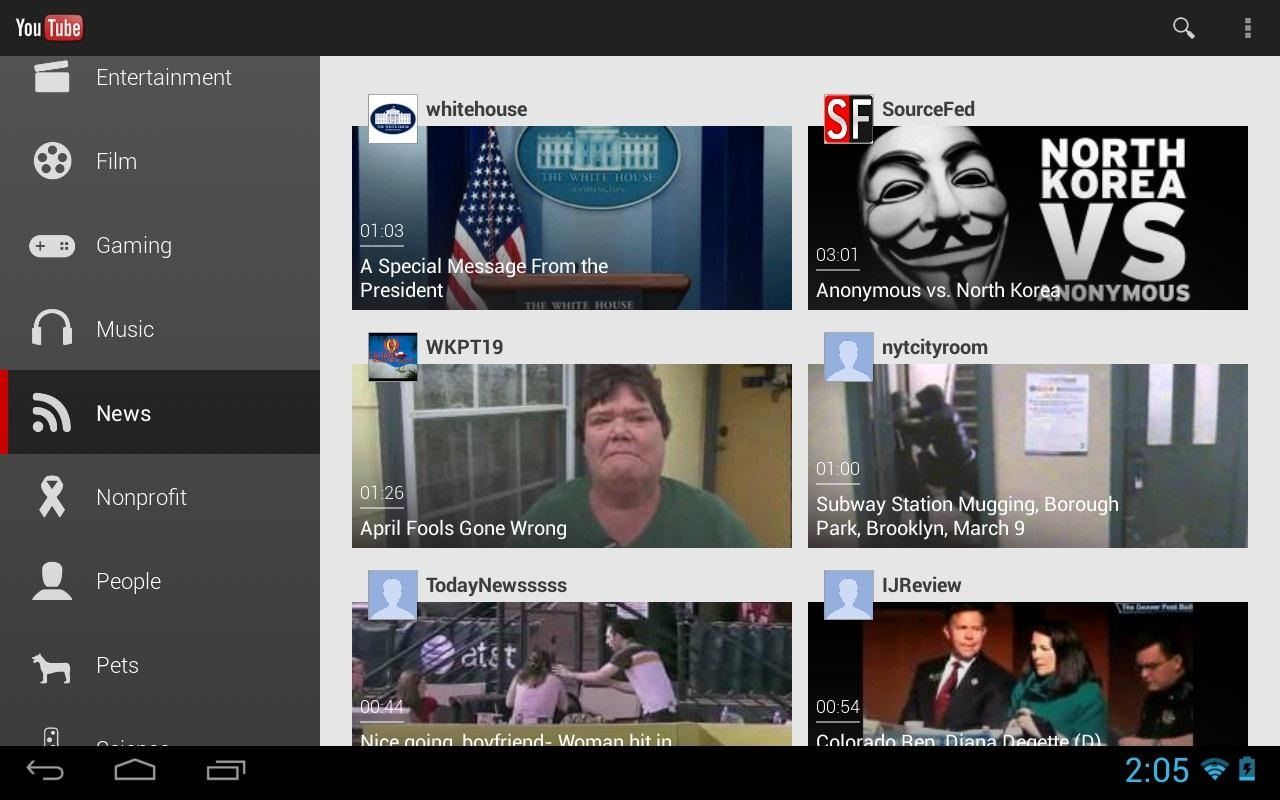Select the Film reel icon

point(52,161)
